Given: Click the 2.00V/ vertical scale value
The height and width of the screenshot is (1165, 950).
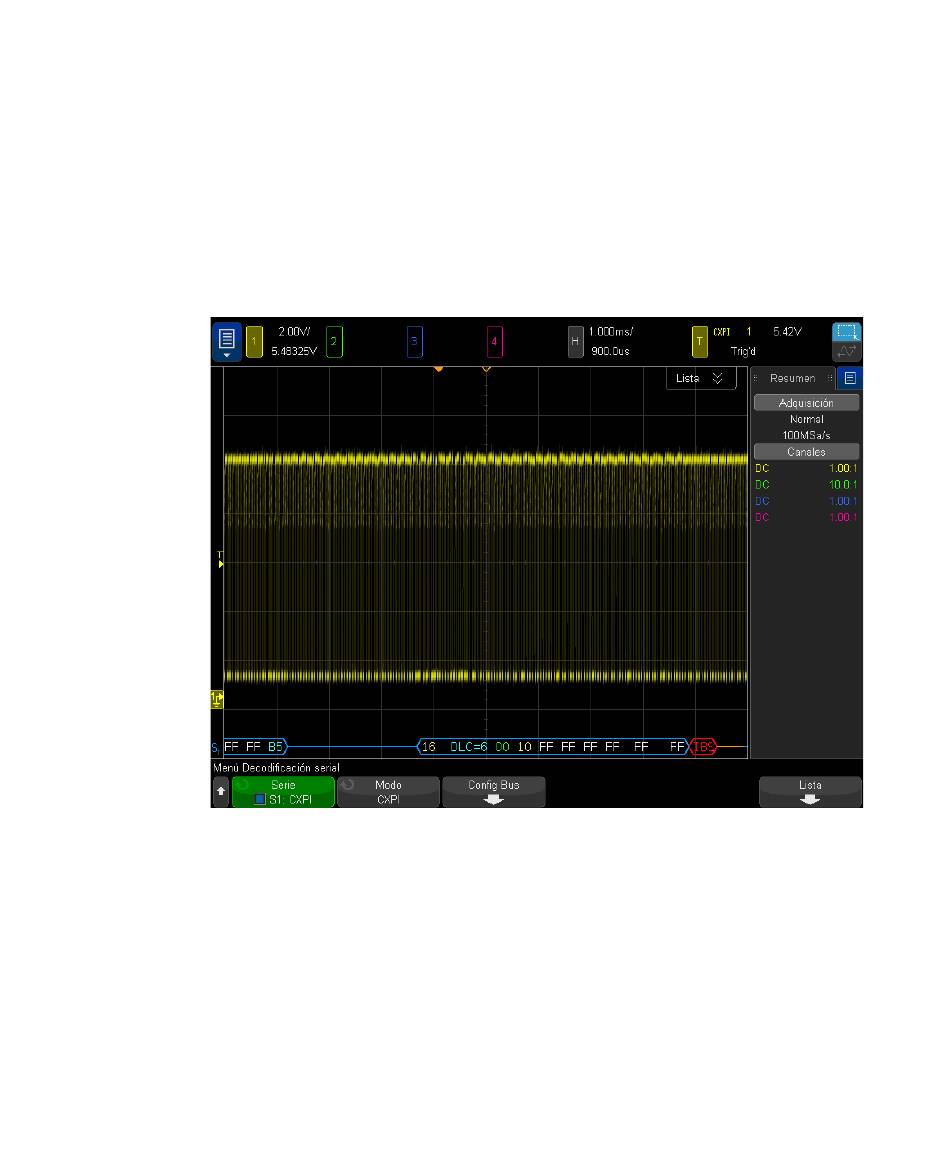Looking at the screenshot, I should [x=294, y=331].
